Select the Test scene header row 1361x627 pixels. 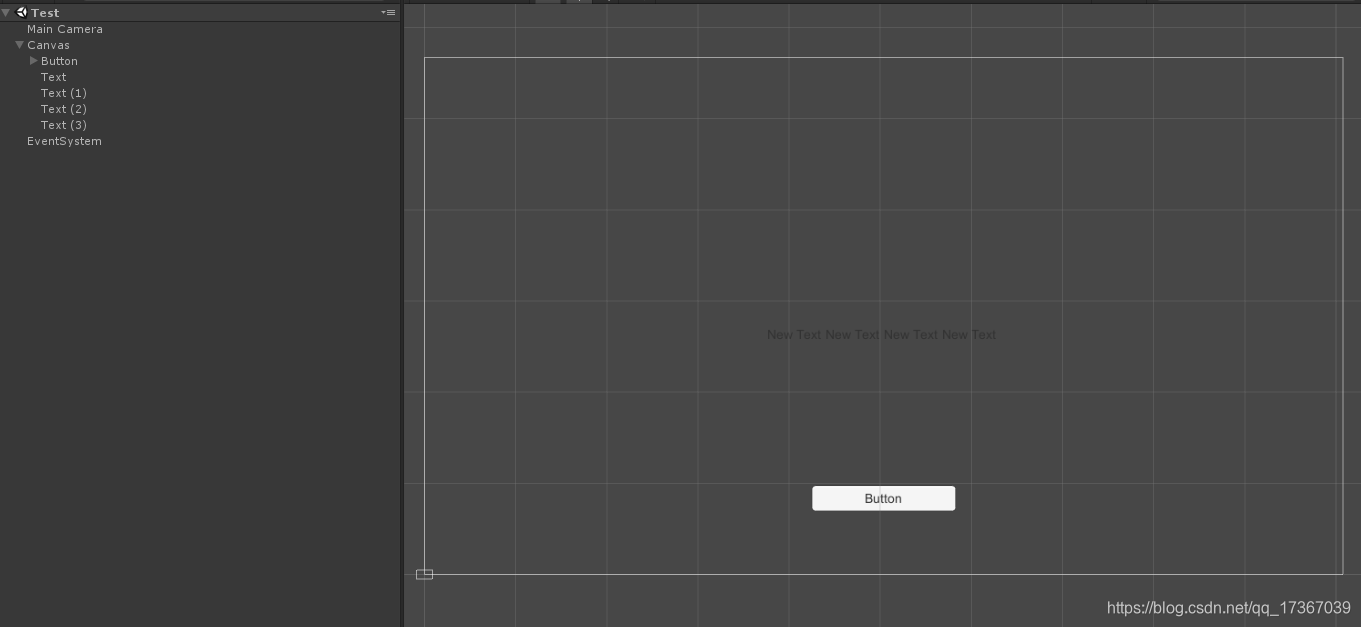200,12
